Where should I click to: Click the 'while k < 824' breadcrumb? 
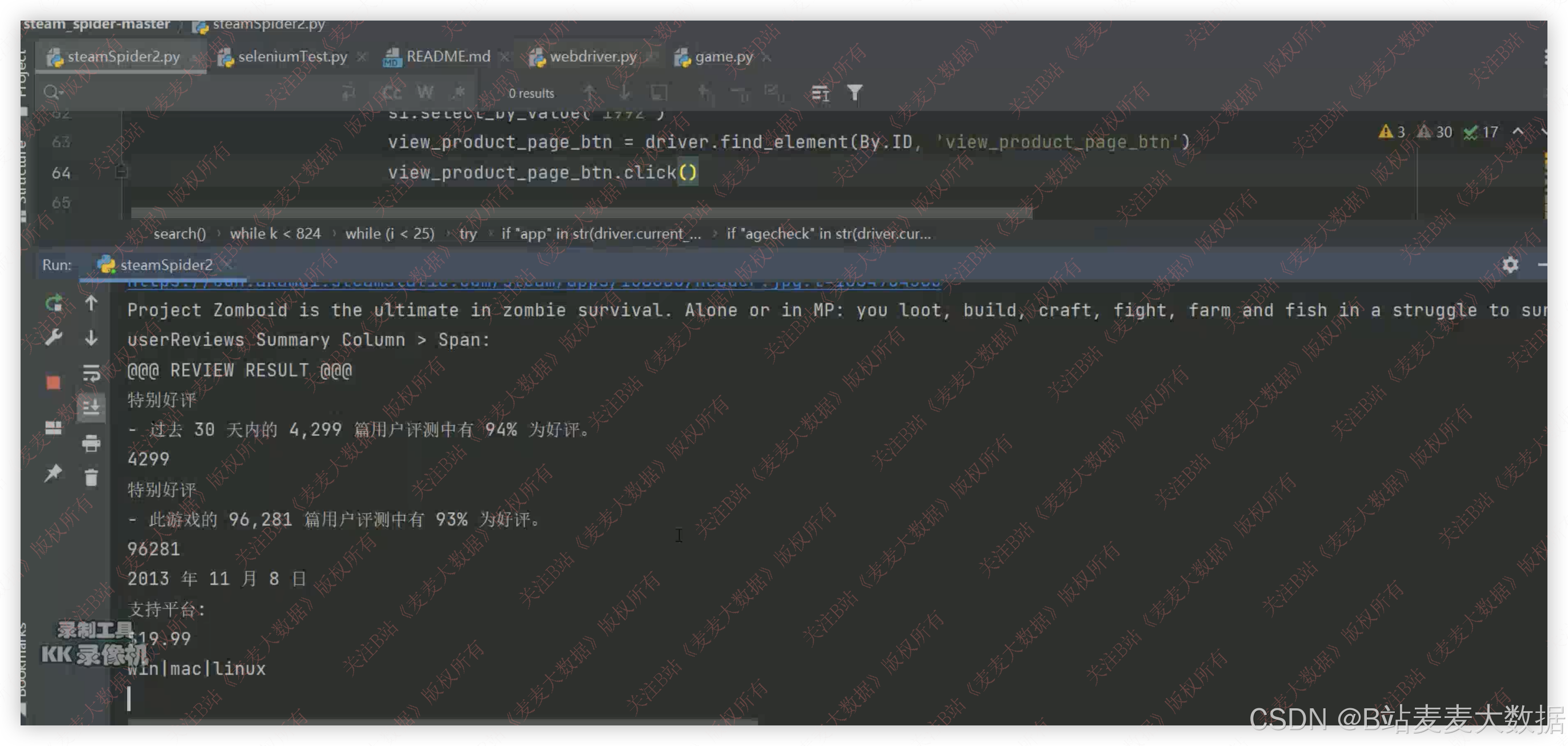pos(275,234)
